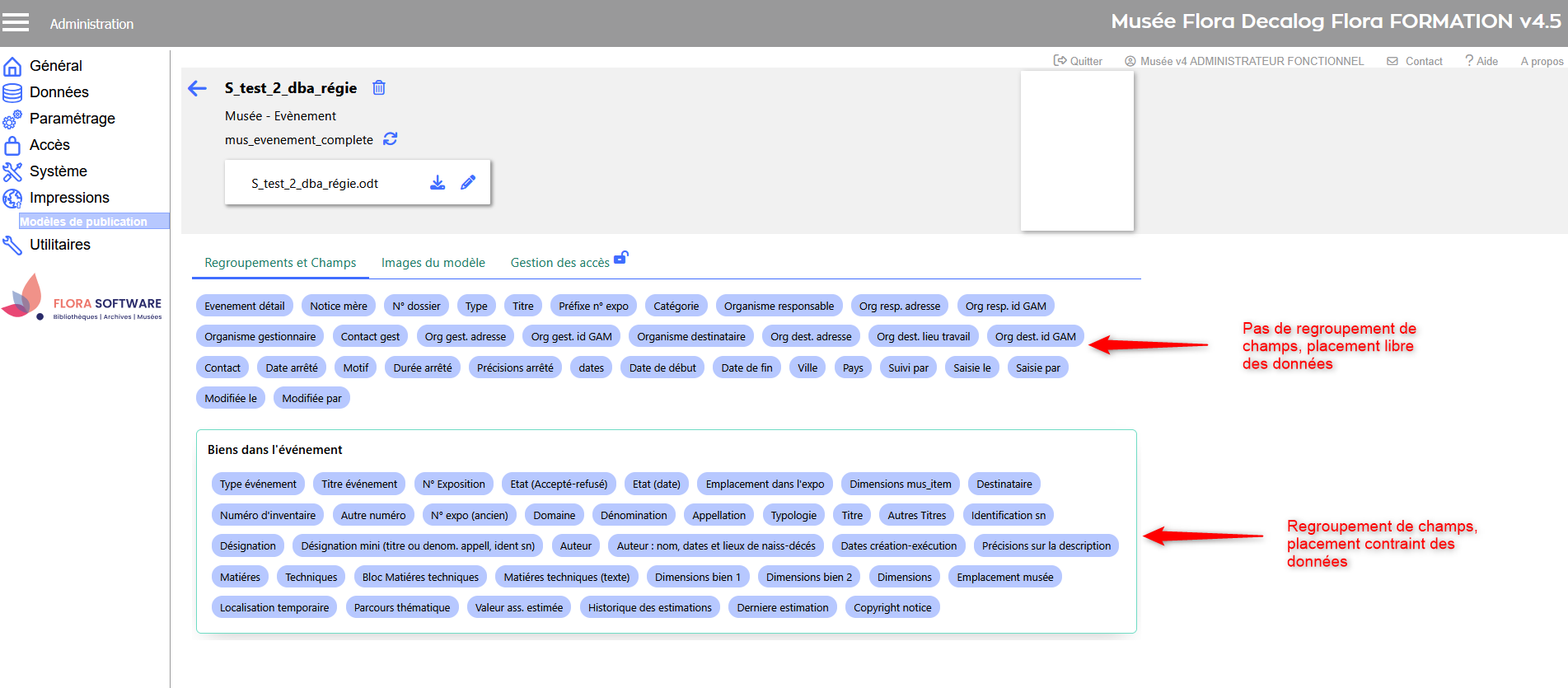Click the back arrow icon
The height and width of the screenshot is (688, 1568).
tap(197, 88)
